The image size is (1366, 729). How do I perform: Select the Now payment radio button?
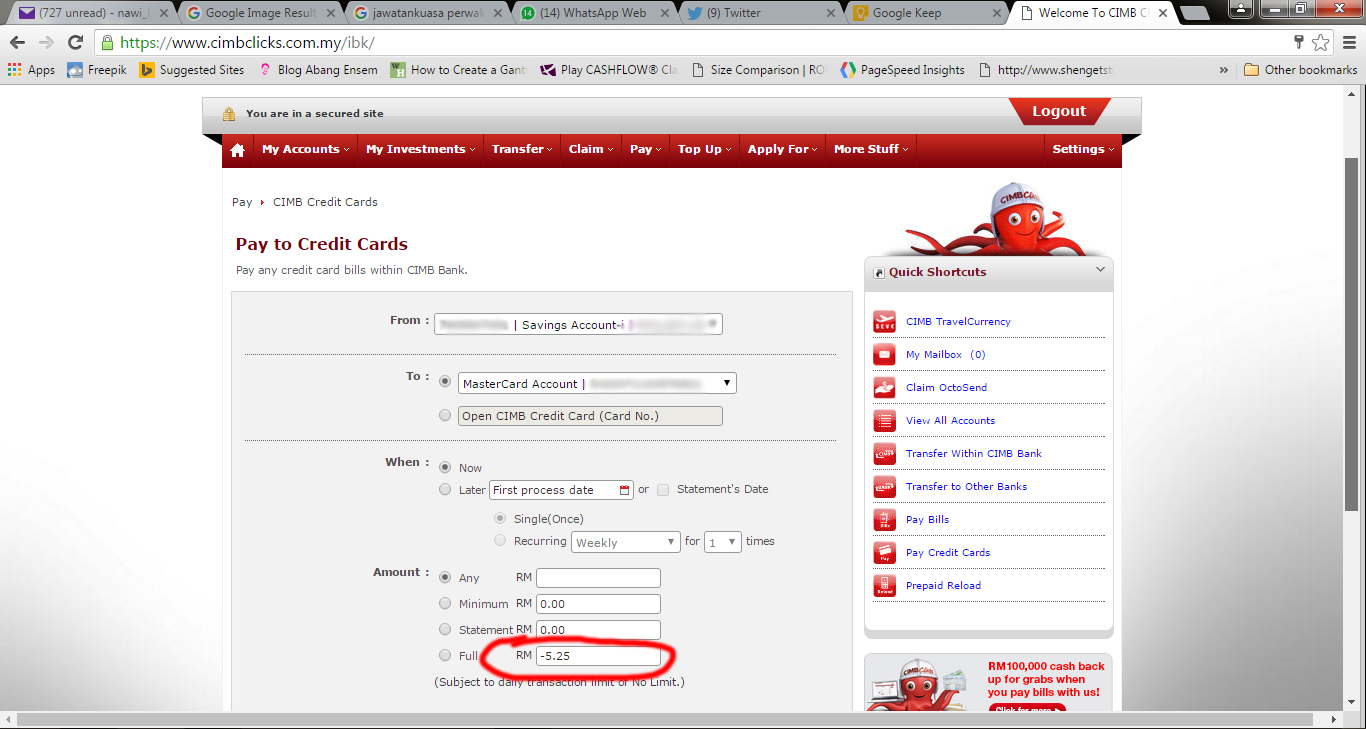[x=445, y=467]
